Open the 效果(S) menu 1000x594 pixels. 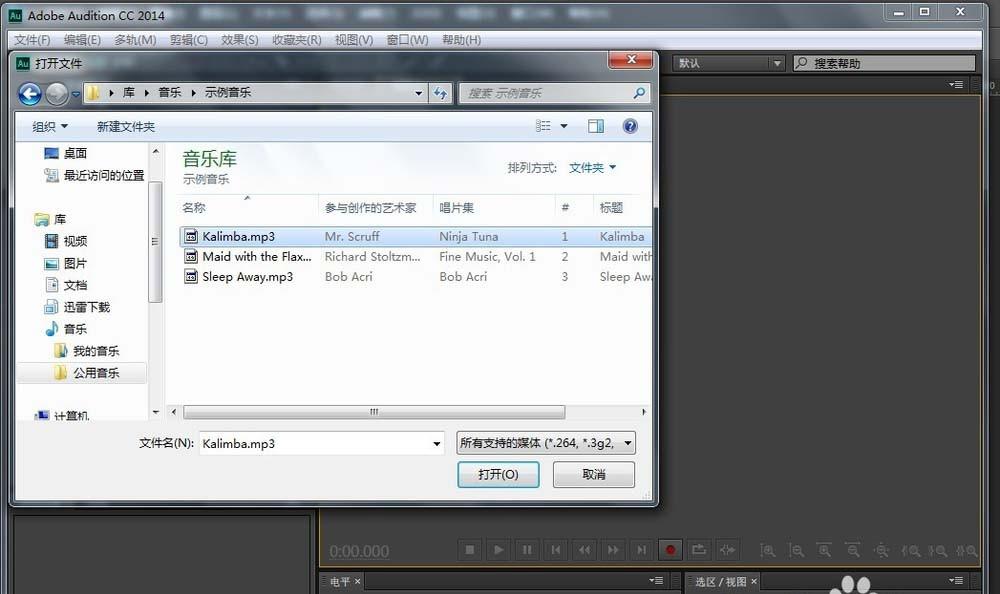click(239, 40)
